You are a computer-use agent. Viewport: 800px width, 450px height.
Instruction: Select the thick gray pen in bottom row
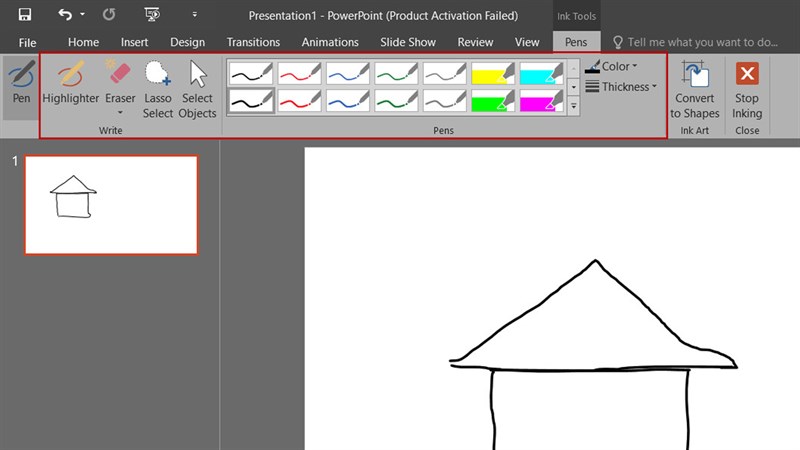coord(445,101)
